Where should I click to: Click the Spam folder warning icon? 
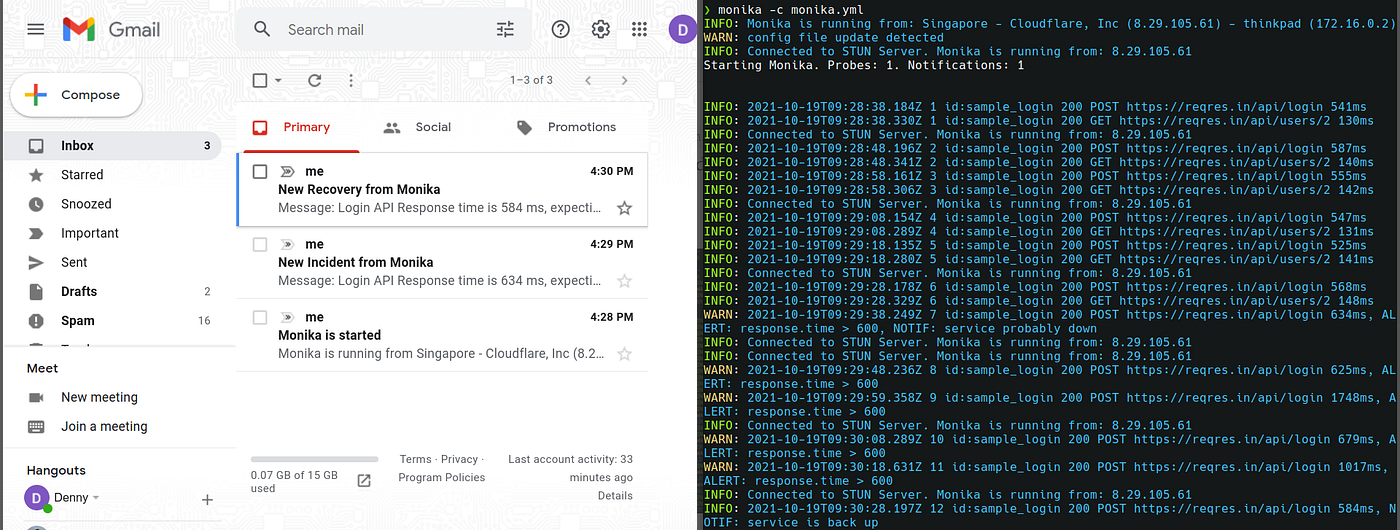pos(36,320)
